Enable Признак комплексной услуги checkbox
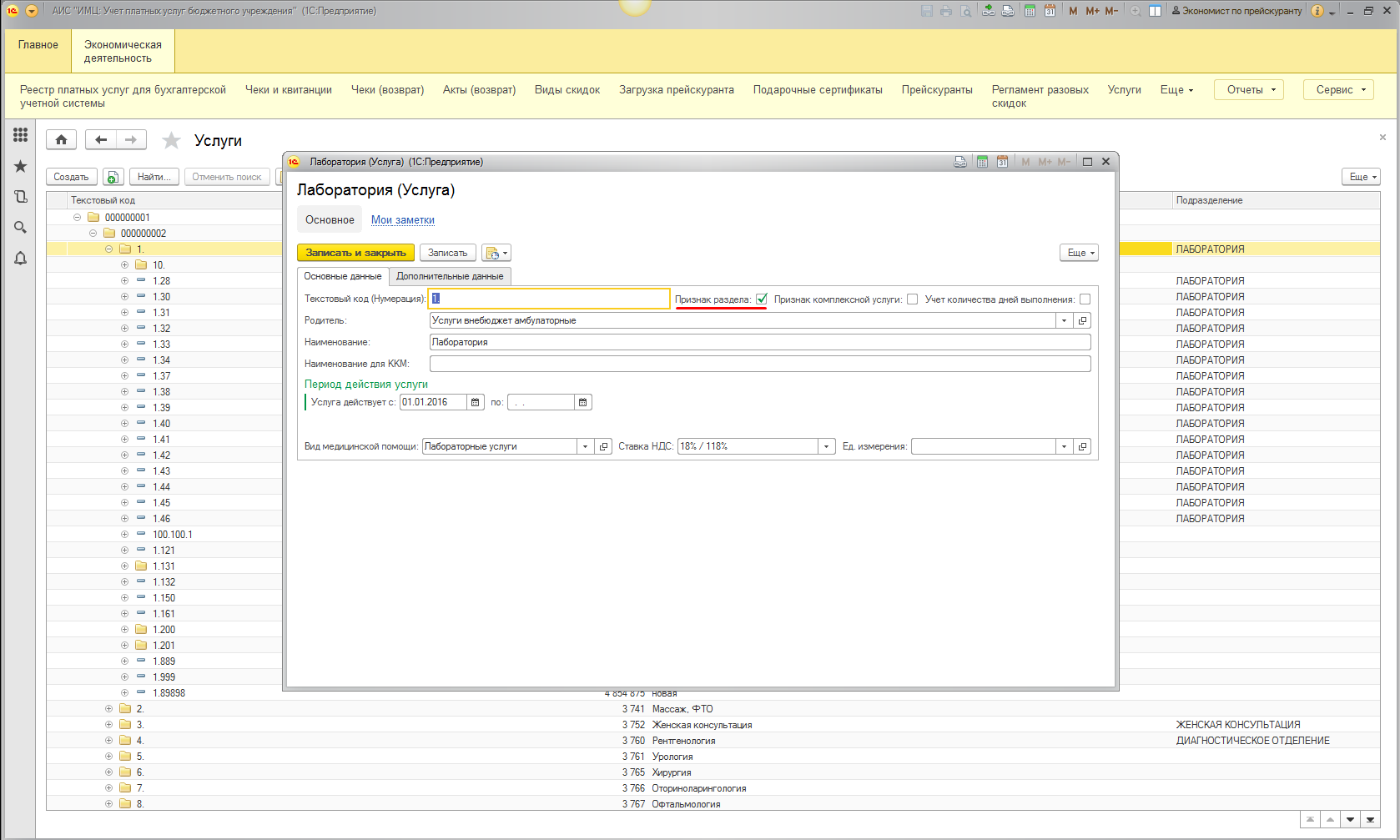1400x840 pixels. click(x=913, y=299)
